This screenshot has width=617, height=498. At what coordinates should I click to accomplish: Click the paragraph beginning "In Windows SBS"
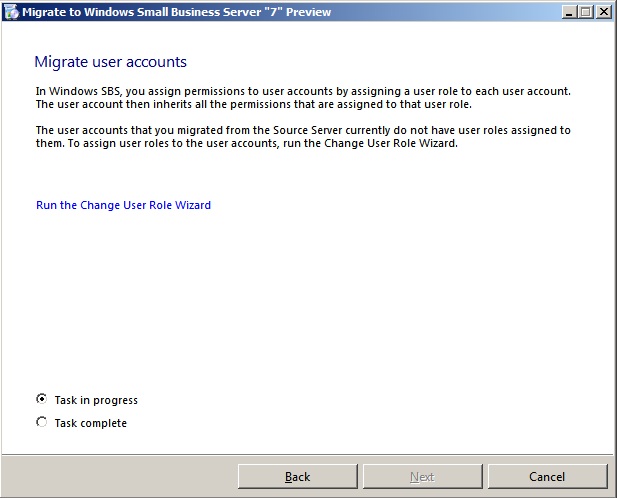point(302,98)
